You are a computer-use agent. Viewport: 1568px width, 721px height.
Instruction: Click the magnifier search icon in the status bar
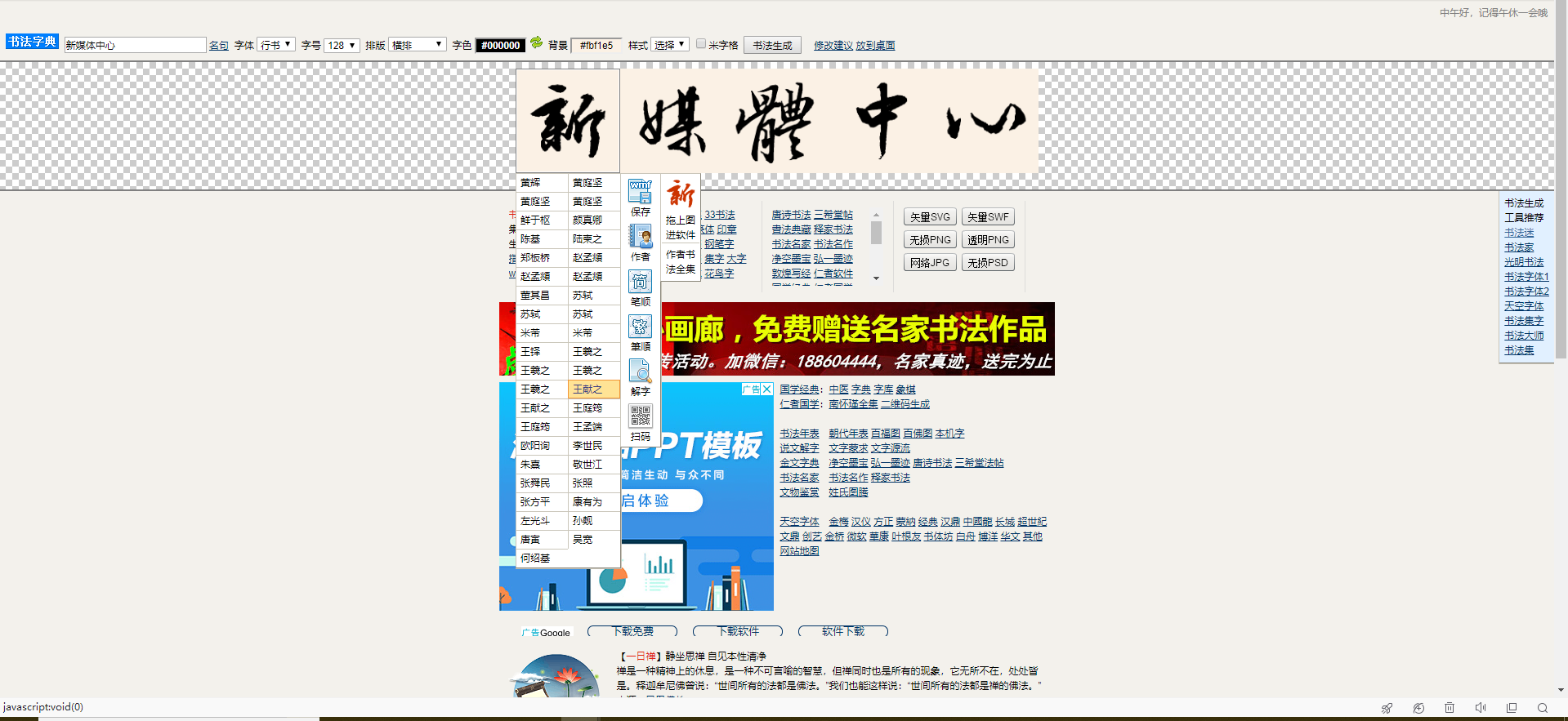(1543, 708)
